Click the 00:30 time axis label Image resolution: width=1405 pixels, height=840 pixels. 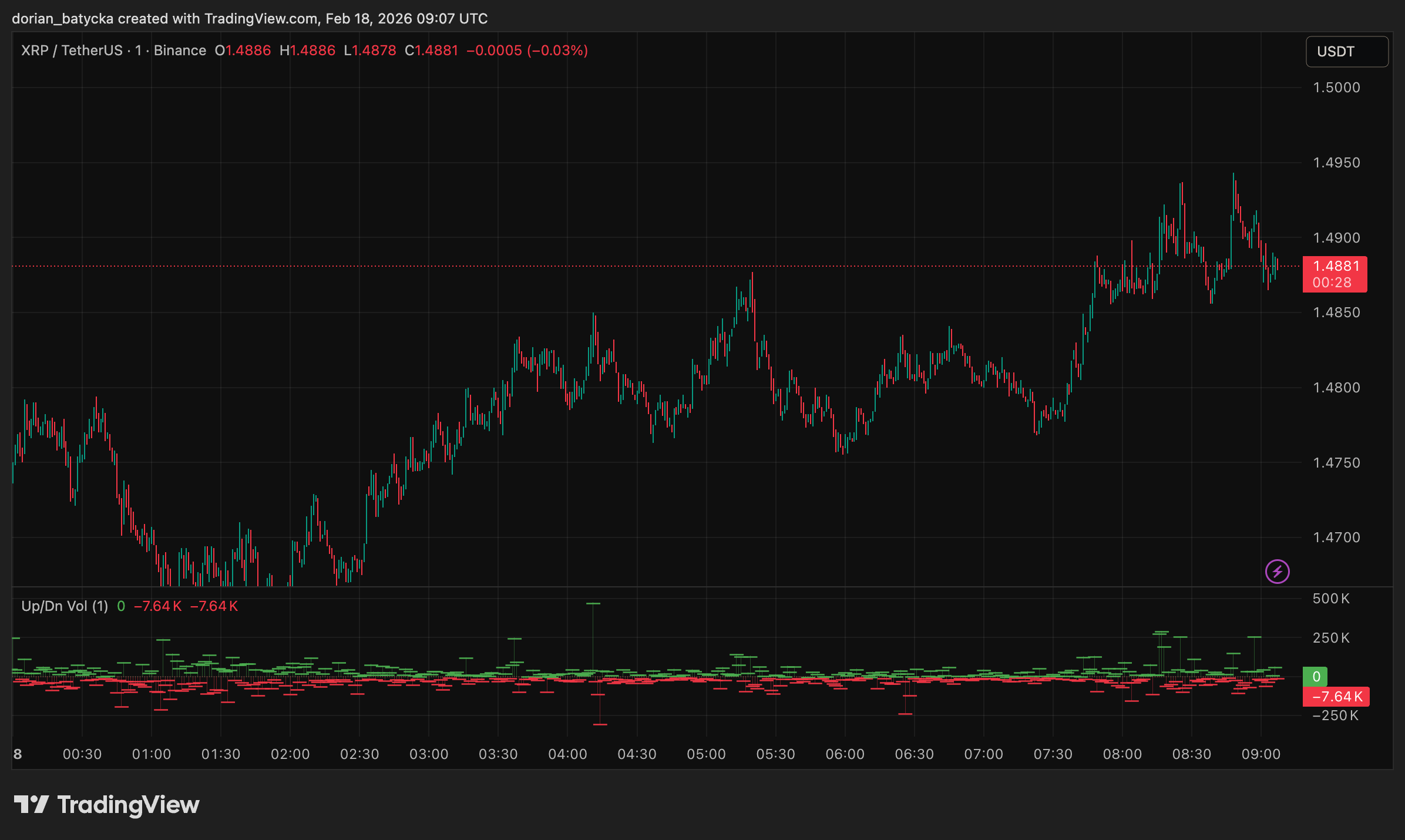click(82, 754)
